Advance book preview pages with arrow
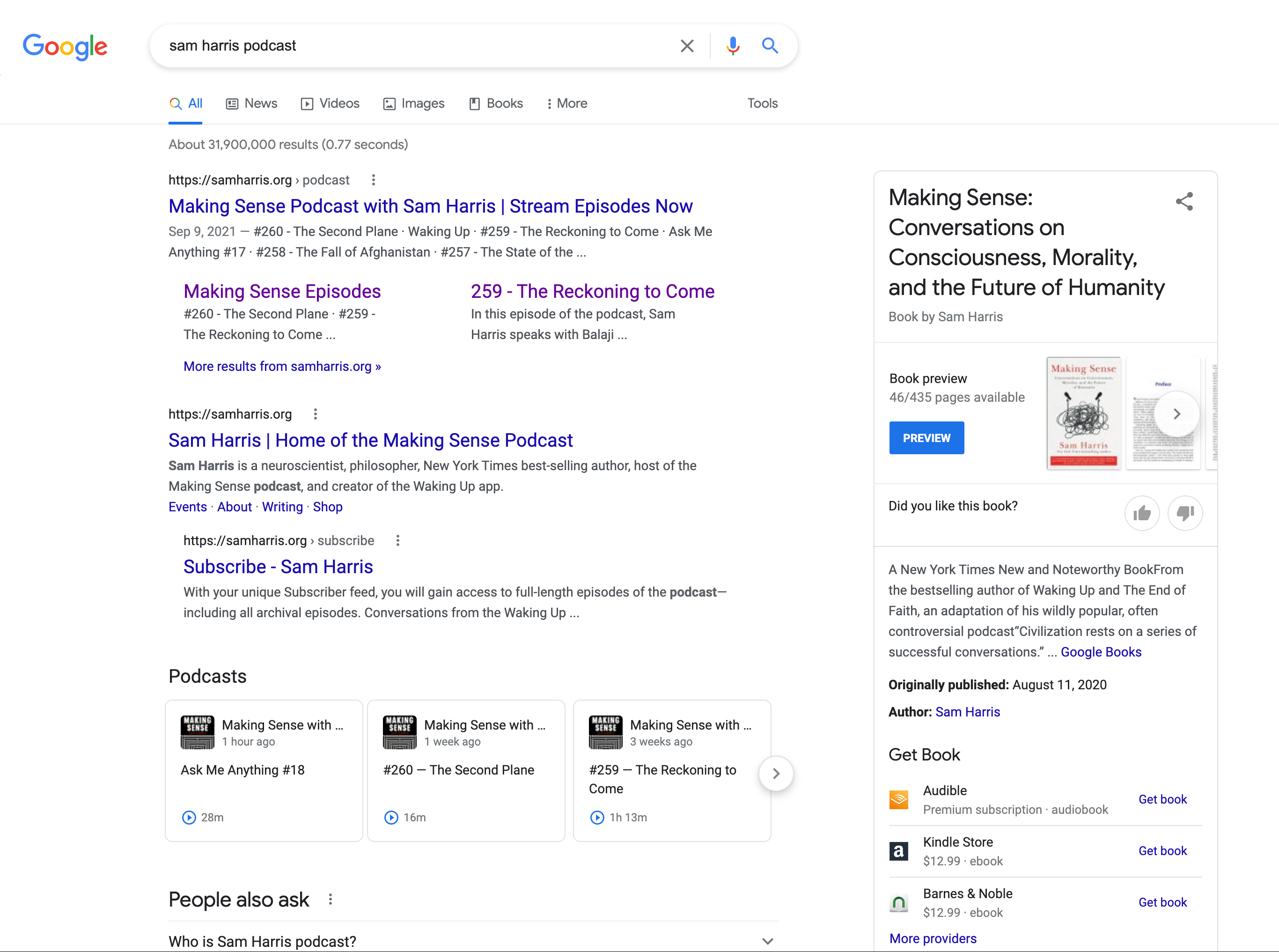Image resolution: width=1279 pixels, height=952 pixels. click(1177, 414)
